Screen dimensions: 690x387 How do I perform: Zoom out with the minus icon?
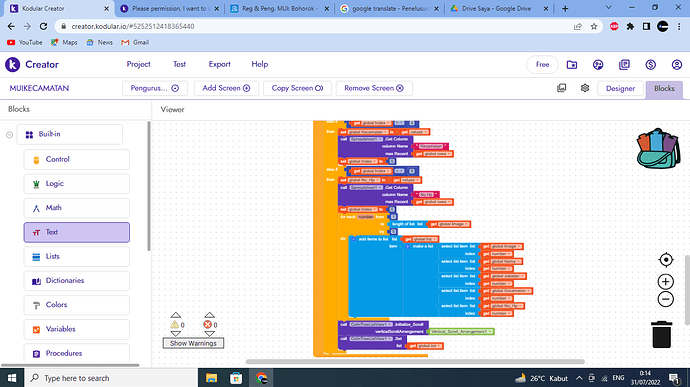(666, 299)
